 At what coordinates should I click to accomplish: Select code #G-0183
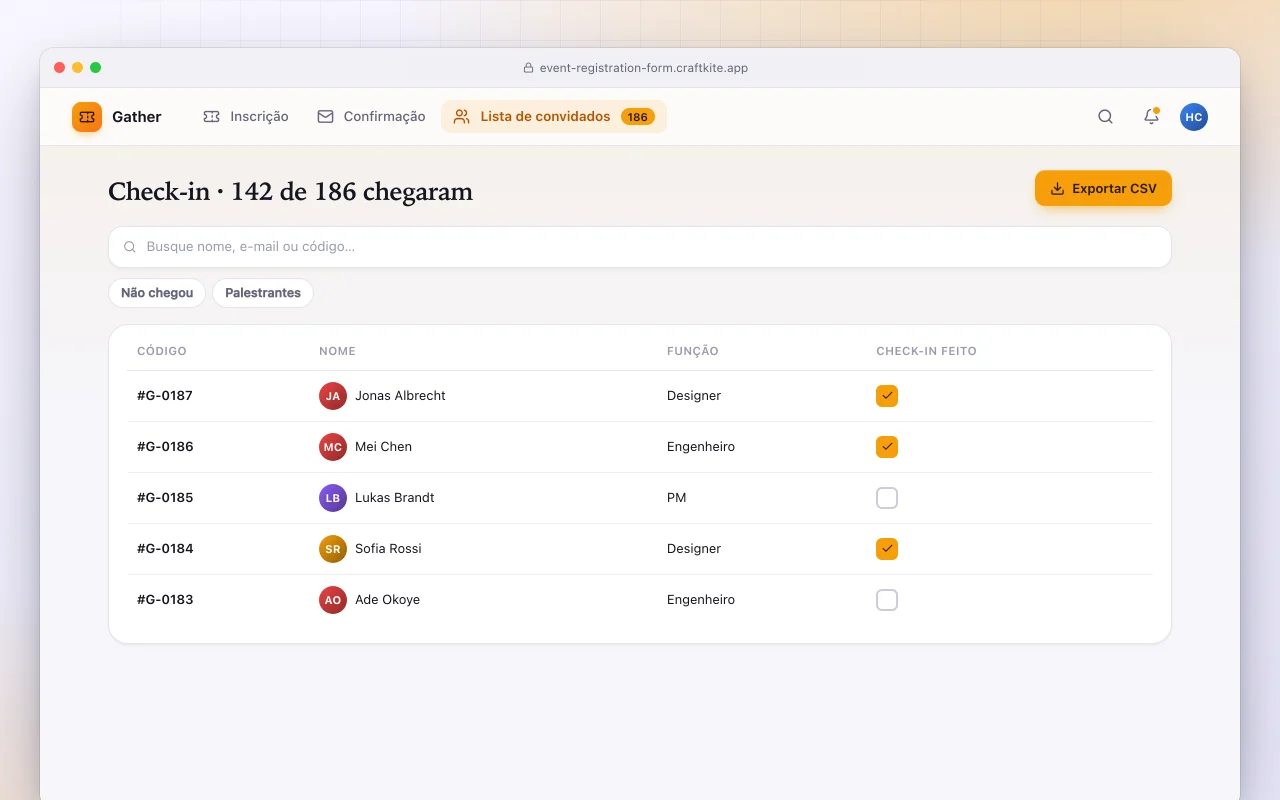click(x=165, y=600)
